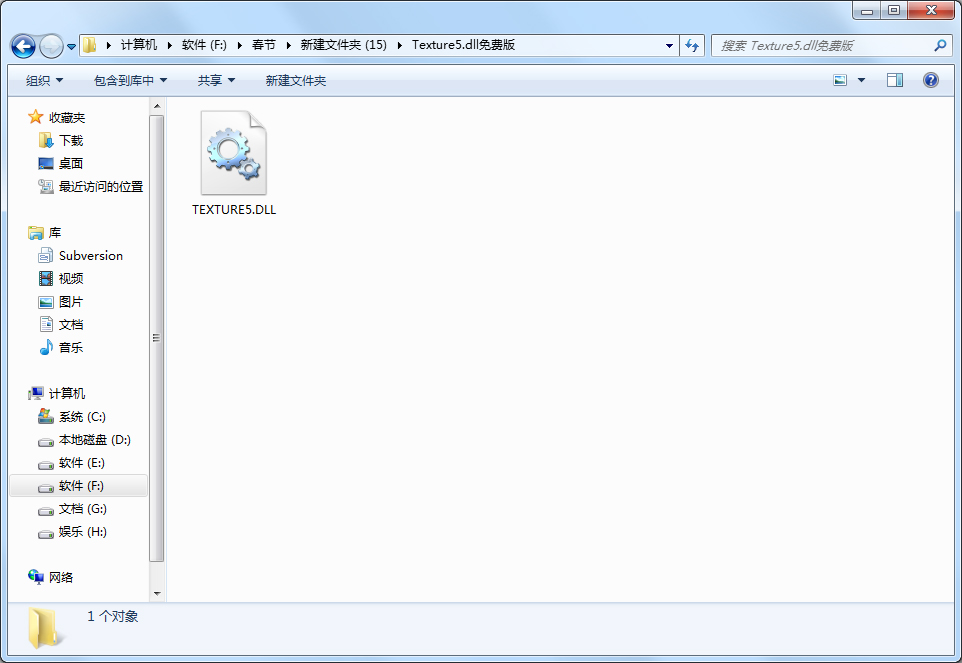Open the 包含到库中 dropdown

130,80
